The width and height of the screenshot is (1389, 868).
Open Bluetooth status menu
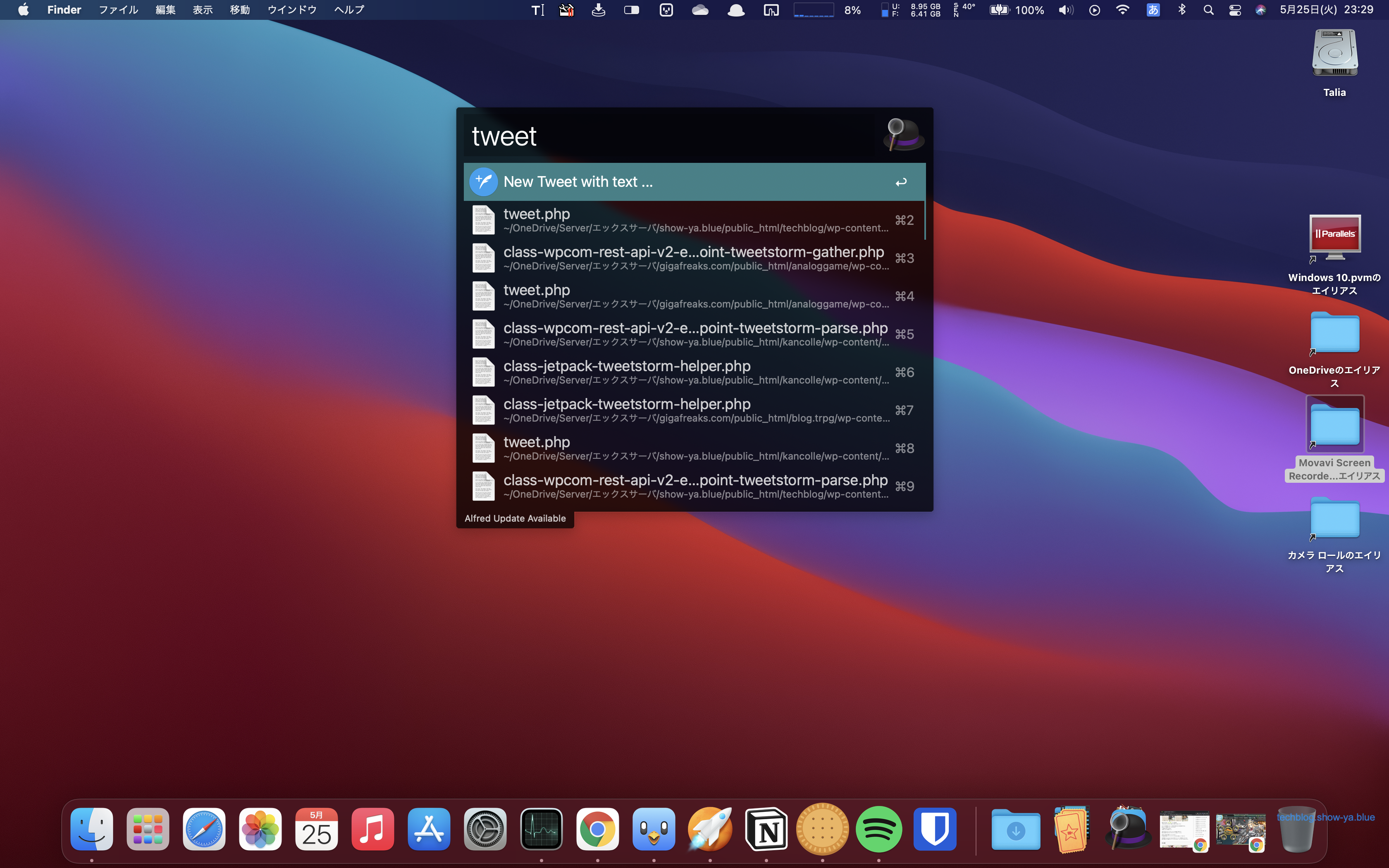[1182, 10]
